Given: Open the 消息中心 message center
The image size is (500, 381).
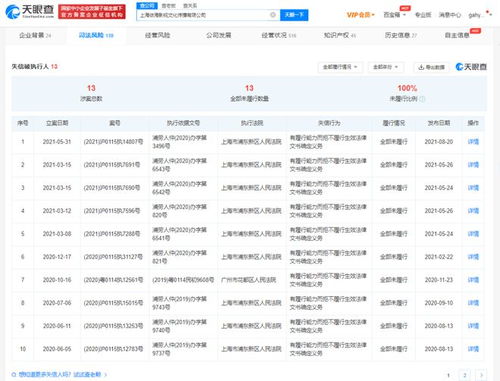Looking at the screenshot, I should pyautogui.click(x=450, y=15).
